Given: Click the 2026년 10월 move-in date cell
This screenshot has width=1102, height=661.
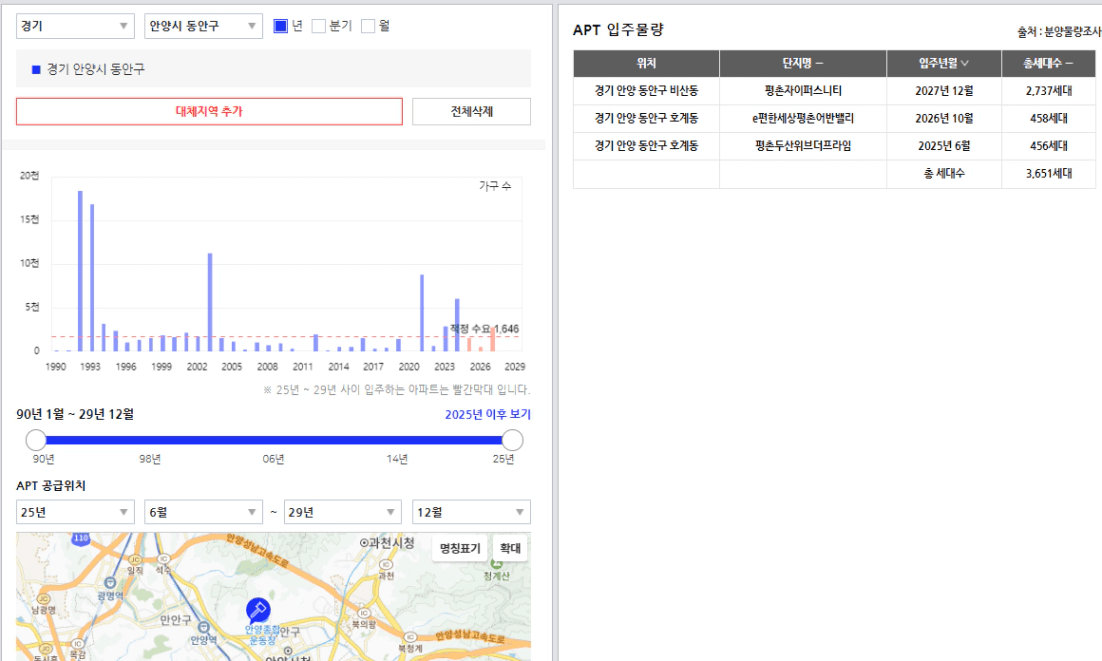Looking at the screenshot, I should click(944, 118).
